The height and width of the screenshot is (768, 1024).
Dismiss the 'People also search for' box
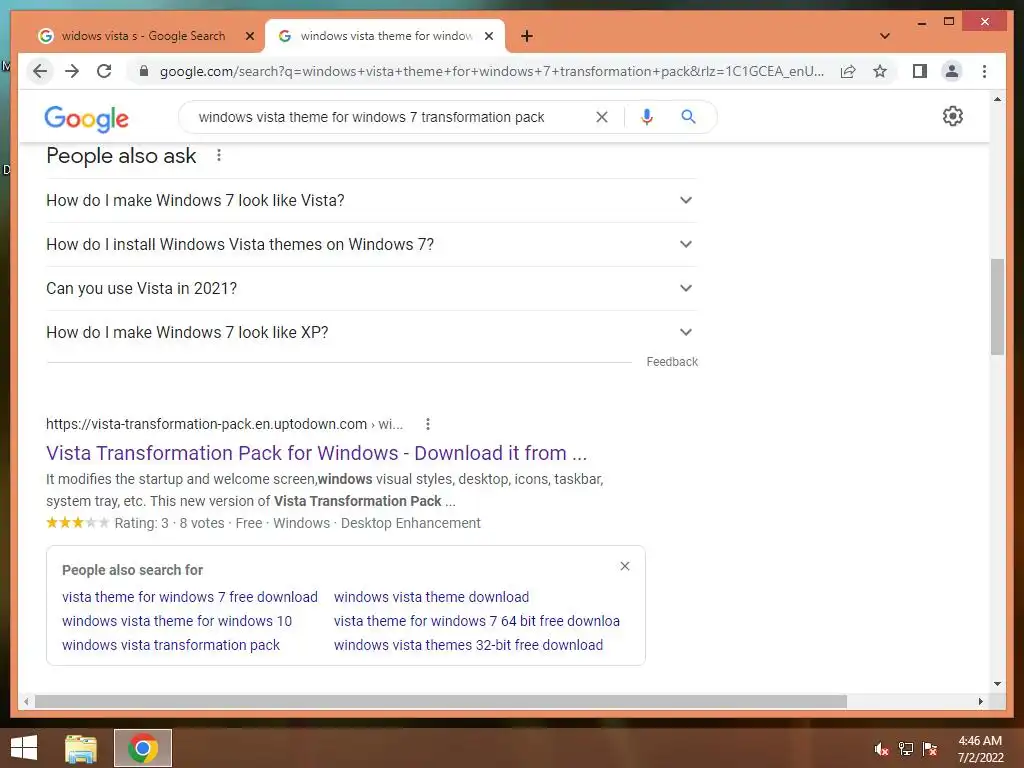point(625,566)
